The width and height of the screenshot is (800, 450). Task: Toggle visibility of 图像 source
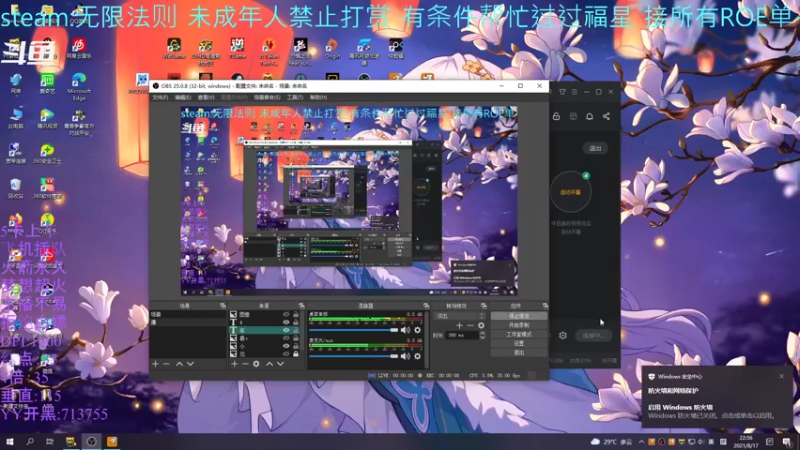tap(286, 315)
